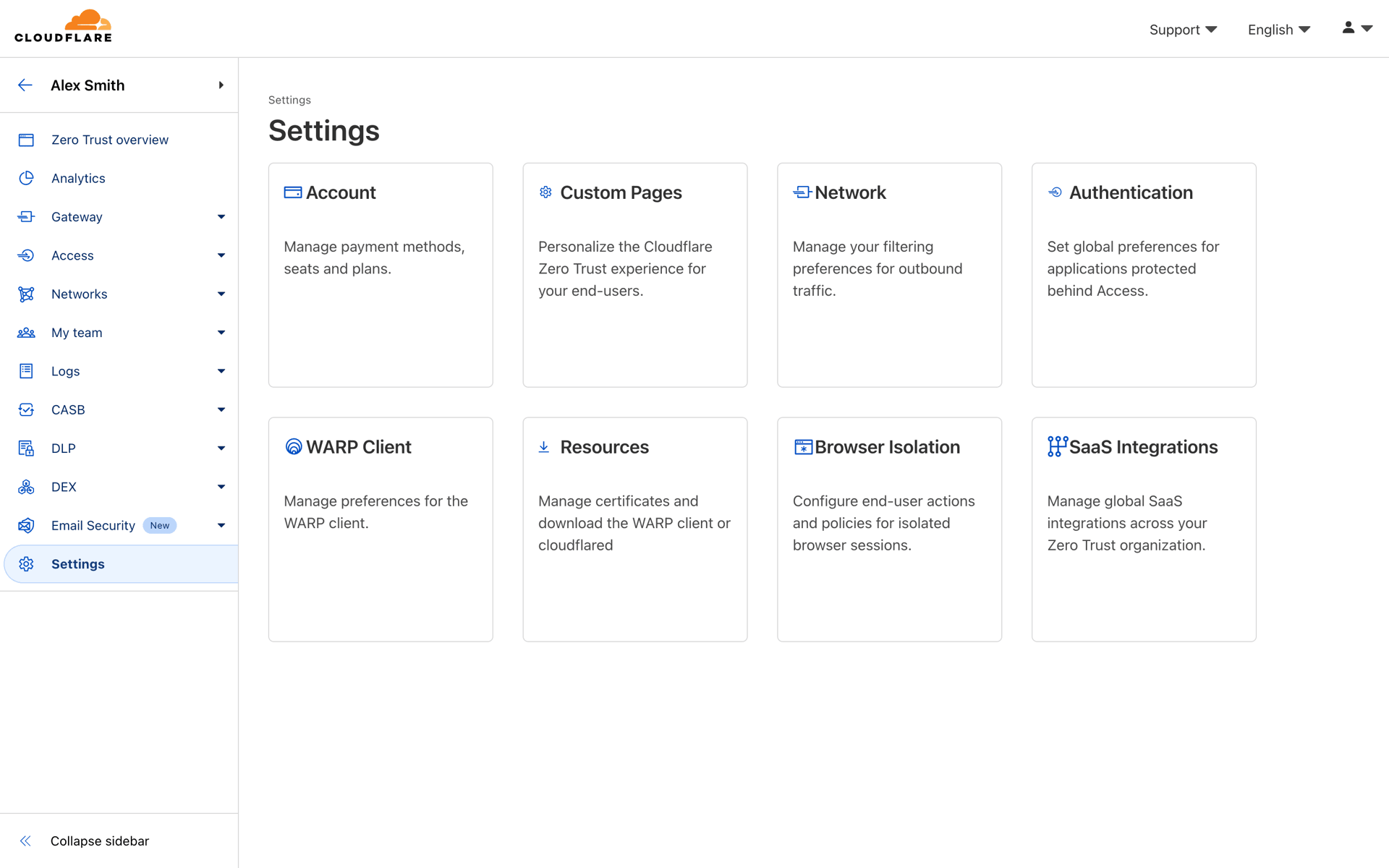Click the back arrow next to Alex Smith
1389x868 pixels.
click(x=25, y=85)
